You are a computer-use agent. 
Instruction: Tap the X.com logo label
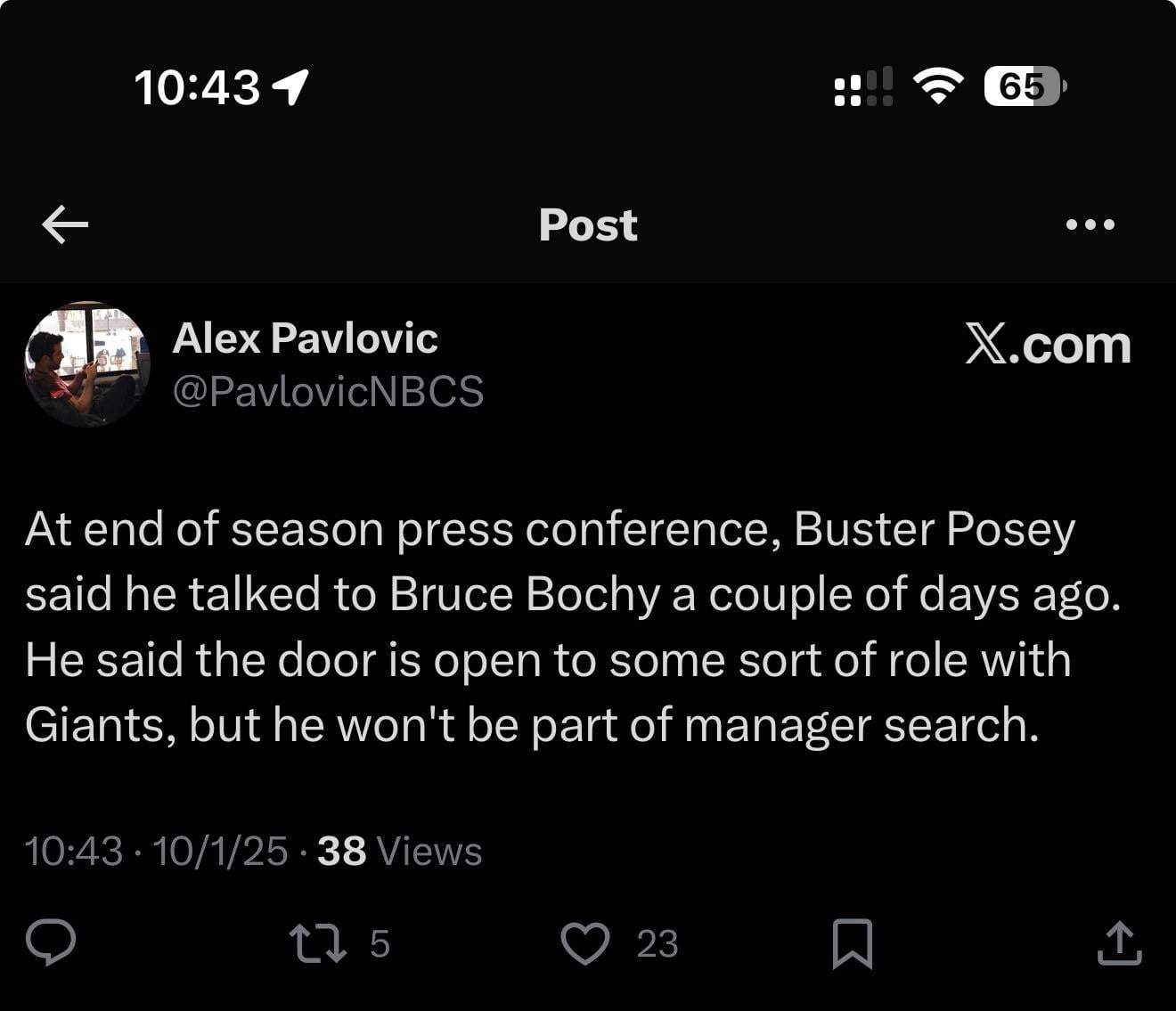[x=1048, y=345]
